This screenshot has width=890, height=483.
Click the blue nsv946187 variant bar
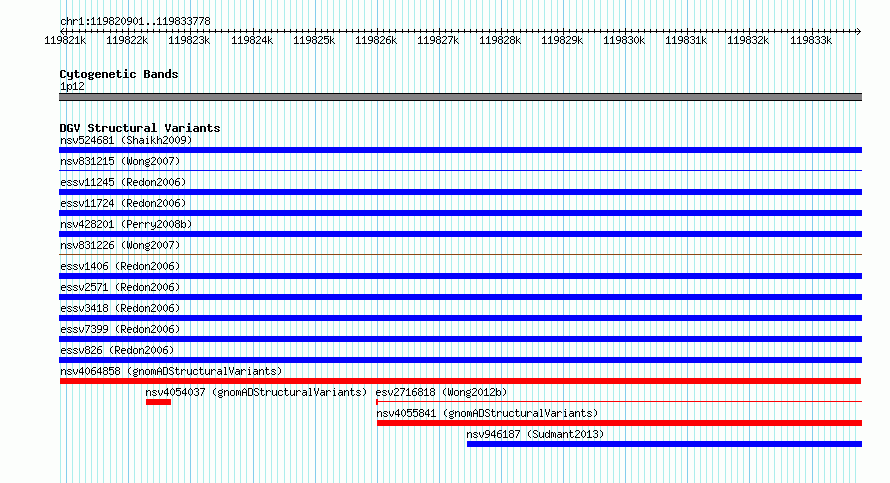[664, 444]
